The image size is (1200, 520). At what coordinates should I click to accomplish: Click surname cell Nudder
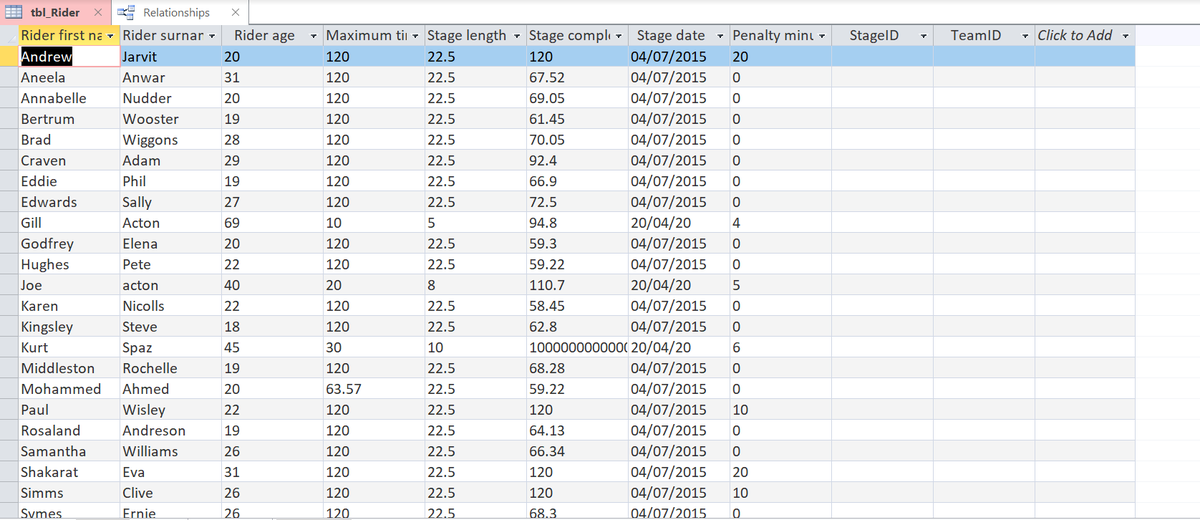(170, 98)
